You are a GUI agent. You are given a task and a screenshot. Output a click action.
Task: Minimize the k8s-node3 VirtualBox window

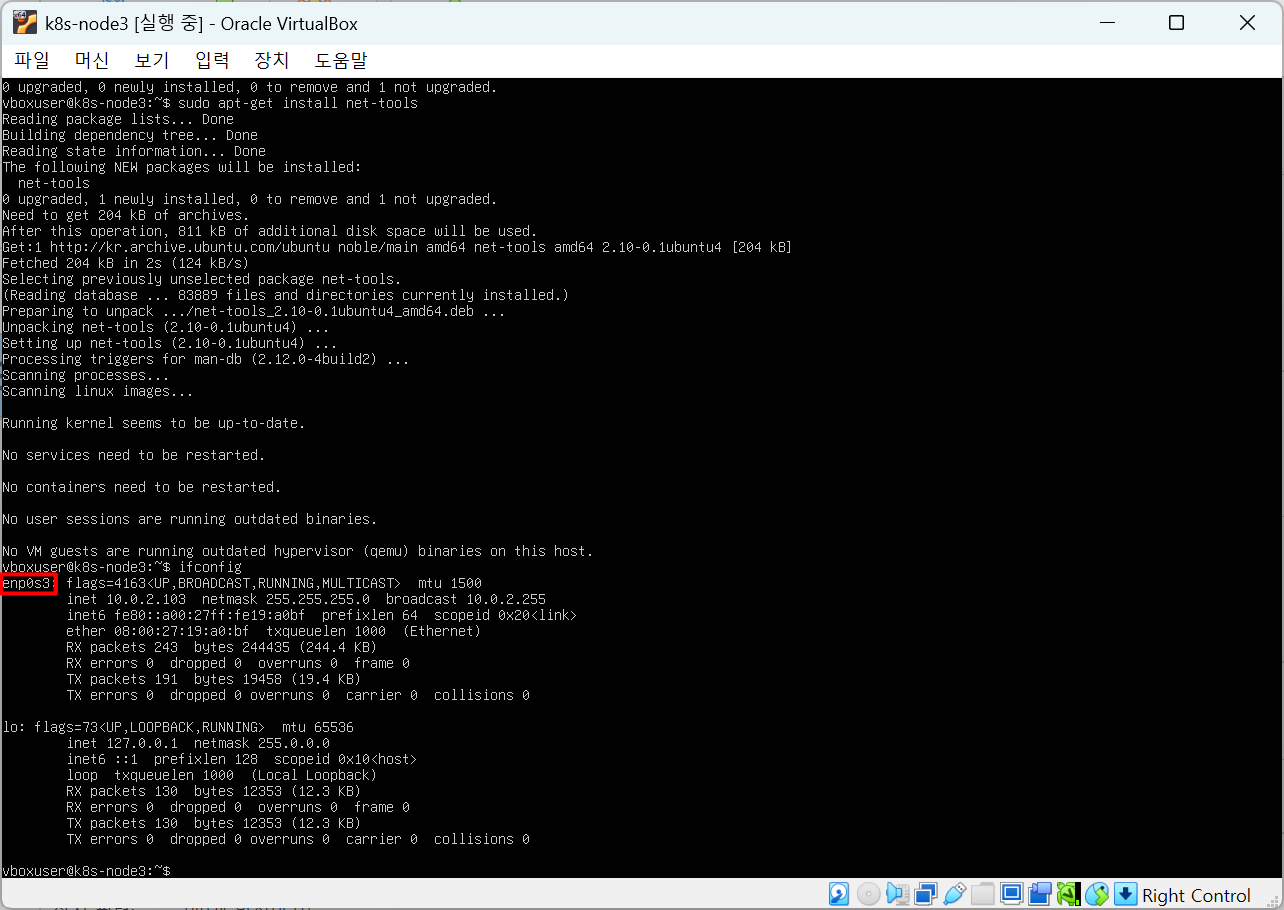[x=1106, y=23]
